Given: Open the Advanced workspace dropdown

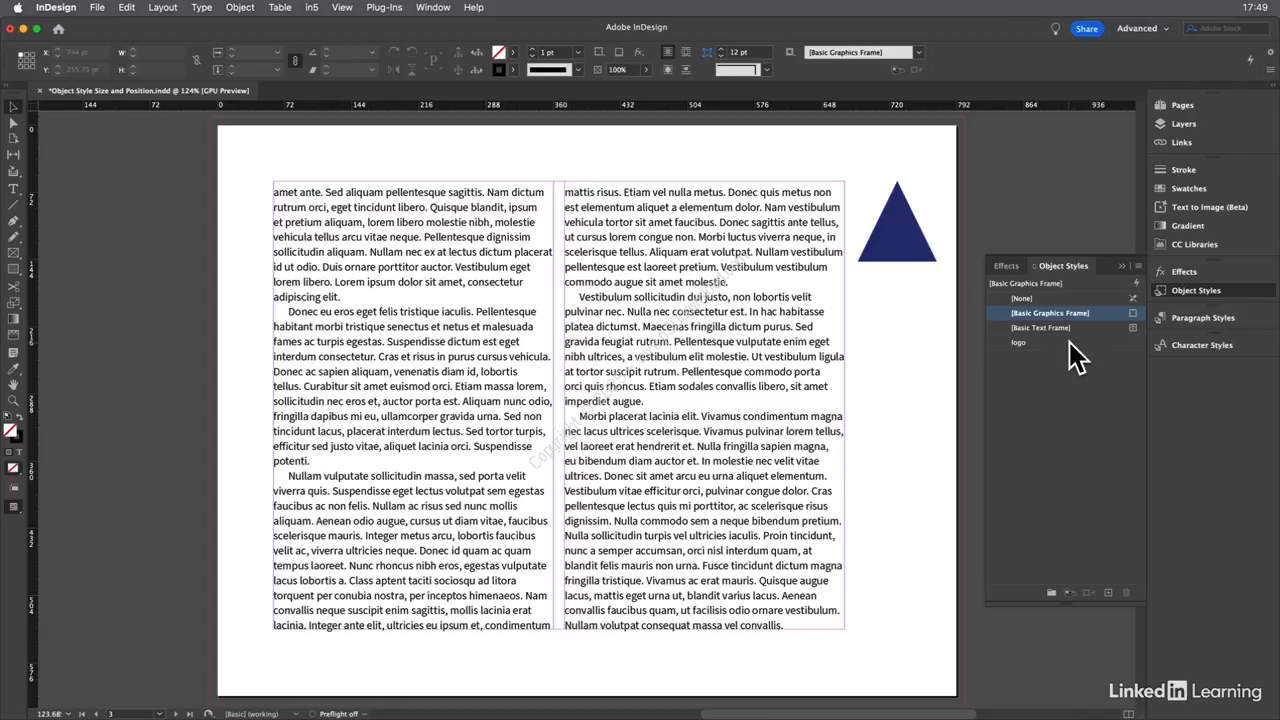Looking at the screenshot, I should tap(1142, 29).
